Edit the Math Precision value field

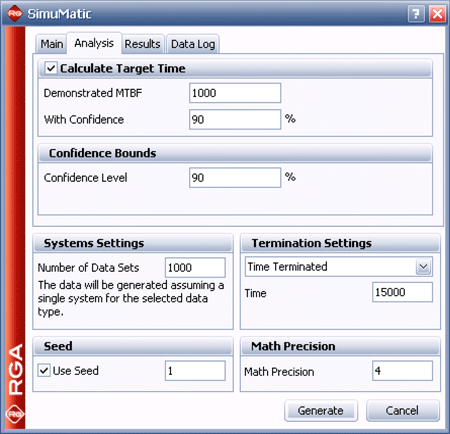(402, 370)
